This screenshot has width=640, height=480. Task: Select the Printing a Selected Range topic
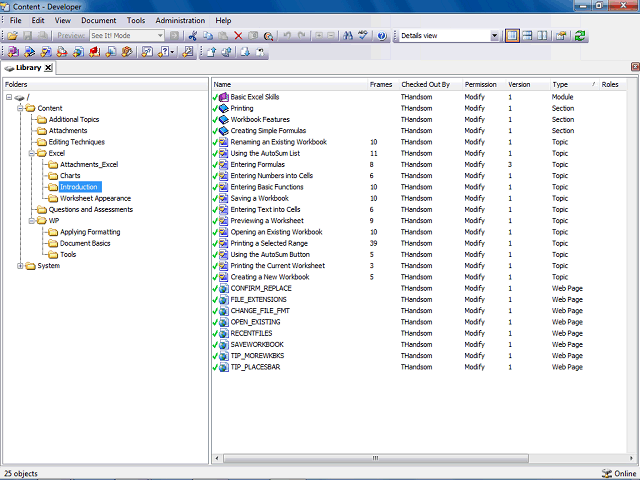(269, 243)
